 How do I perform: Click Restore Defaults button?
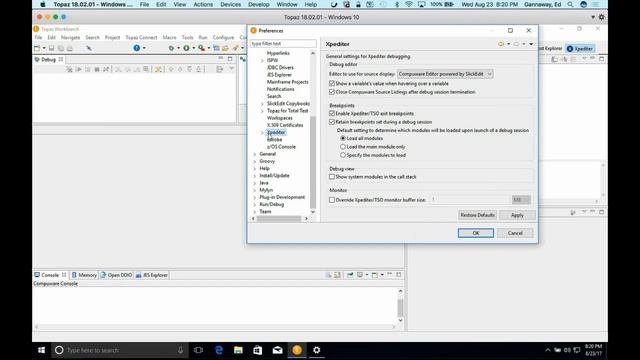[x=477, y=215]
